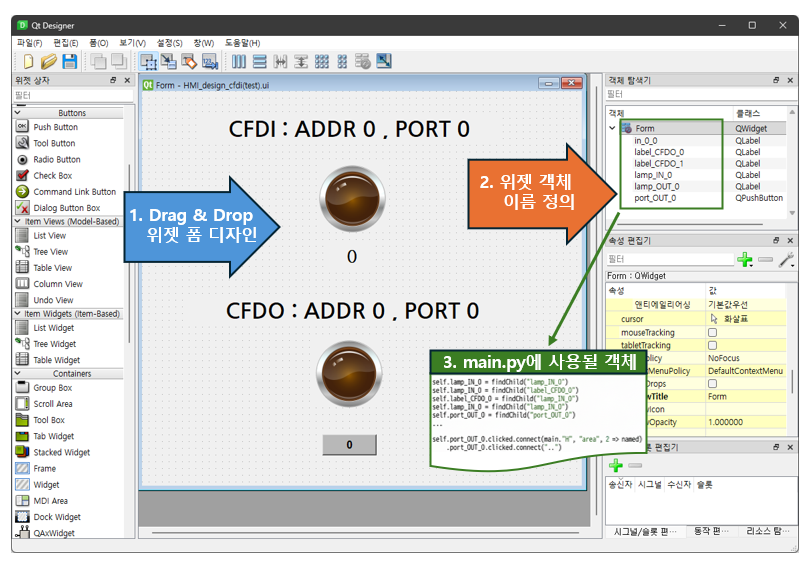Toggle the acceptDrops checkbox
Viewport: 810px width, 565px height.
[713, 383]
